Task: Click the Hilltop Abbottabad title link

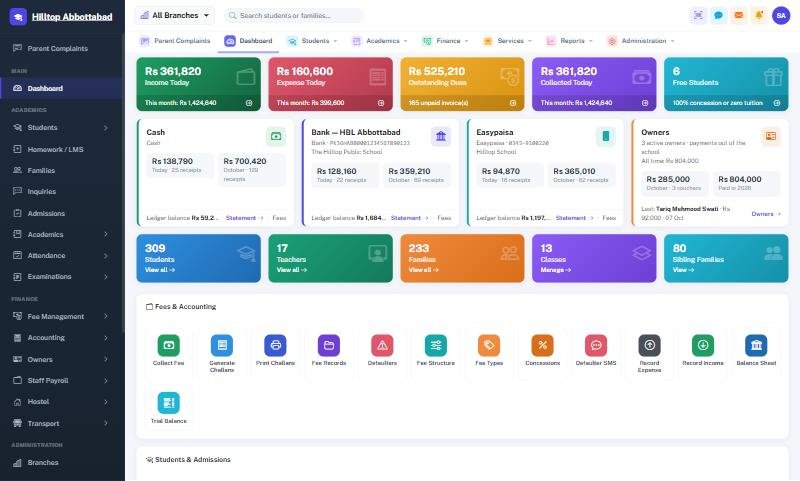Action: pos(72,17)
